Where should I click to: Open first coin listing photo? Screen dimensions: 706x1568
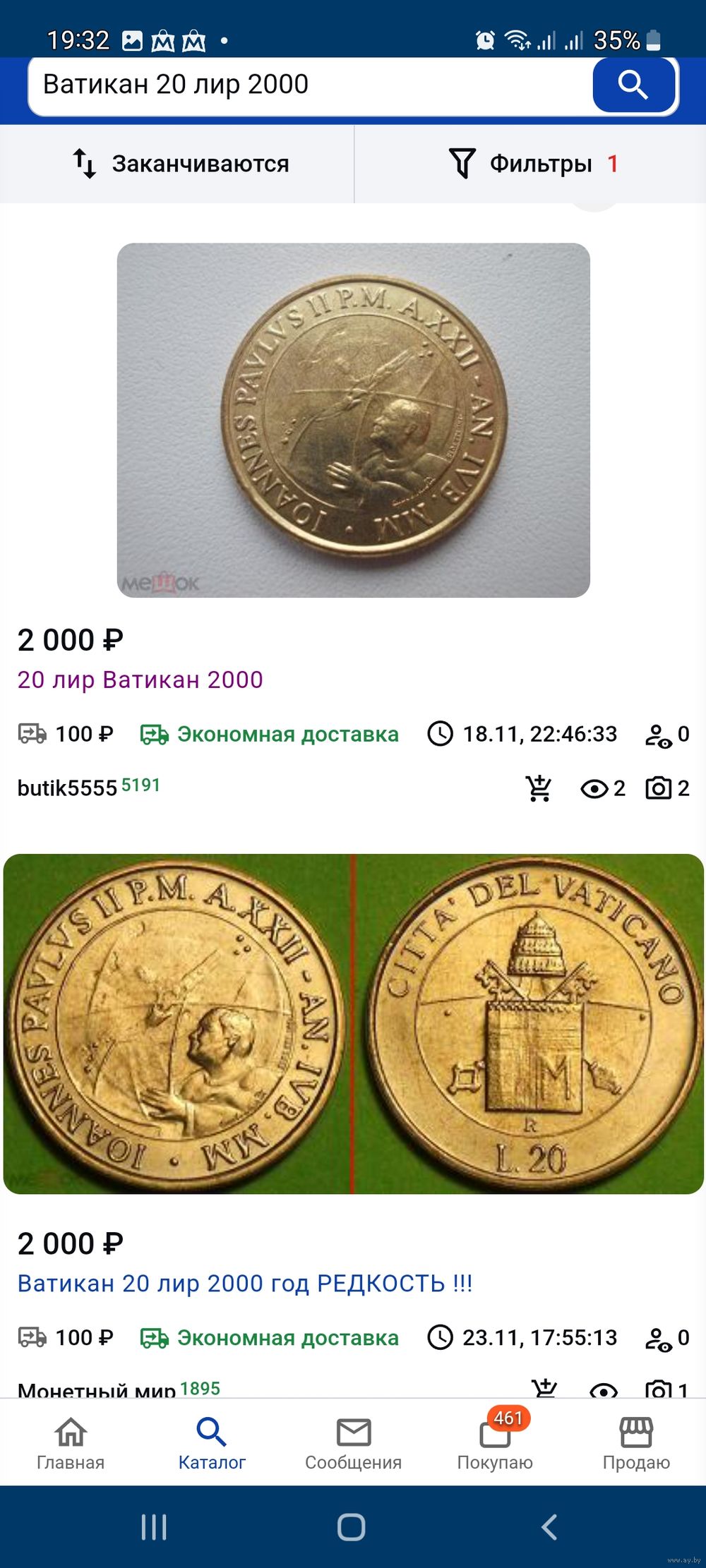tap(353, 421)
